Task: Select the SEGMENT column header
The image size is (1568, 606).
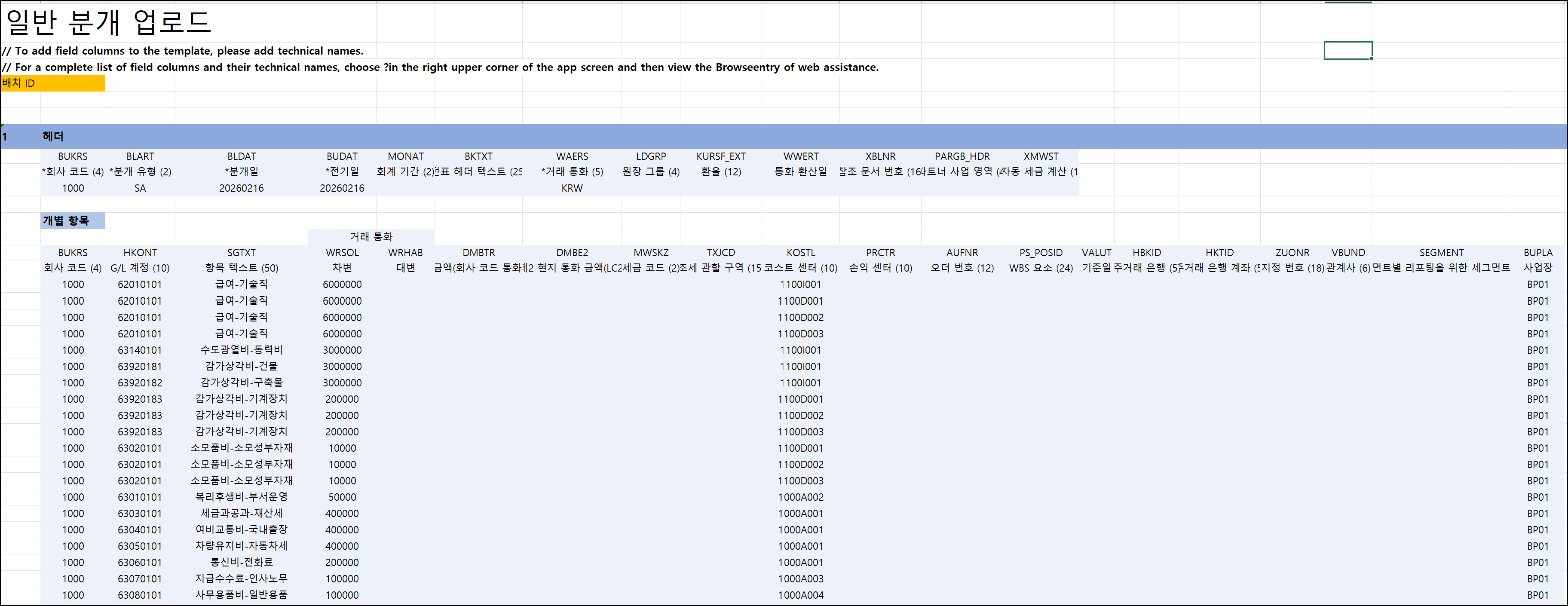Action: click(1441, 253)
